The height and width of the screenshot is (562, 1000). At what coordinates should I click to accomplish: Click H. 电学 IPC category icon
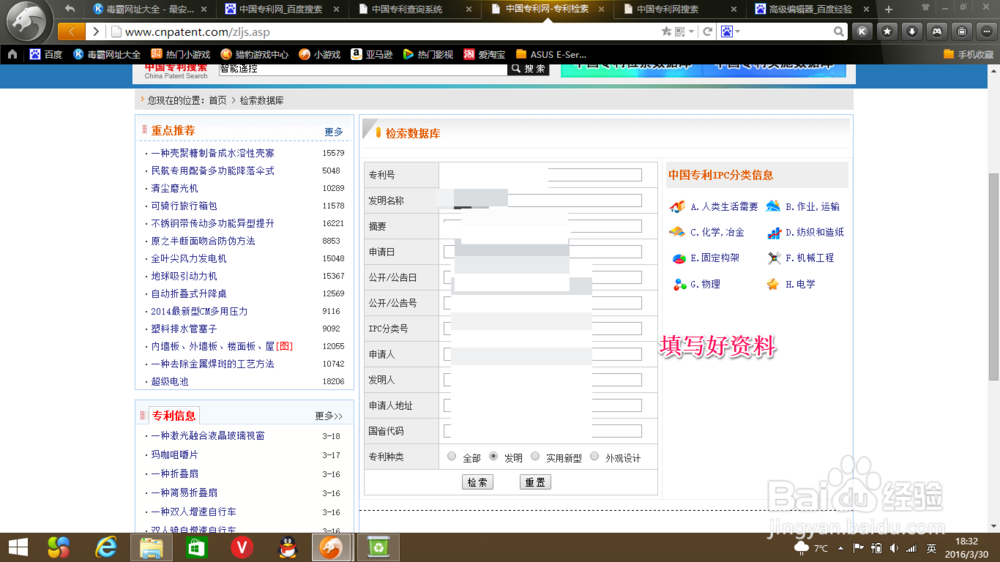tap(773, 284)
